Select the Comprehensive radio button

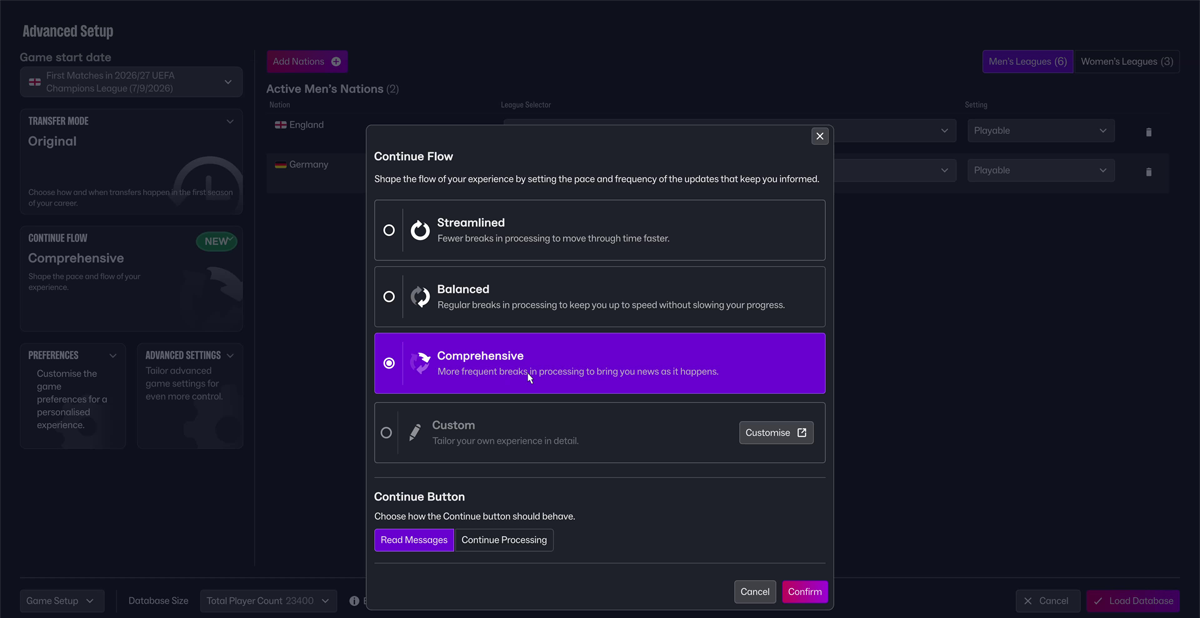pos(389,363)
